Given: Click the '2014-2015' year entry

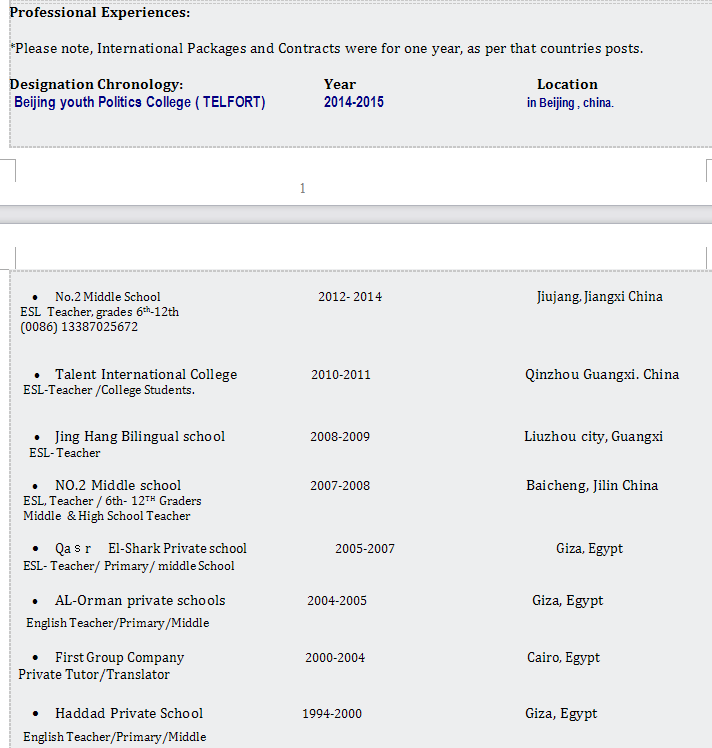Looking at the screenshot, I should click(x=353, y=102).
